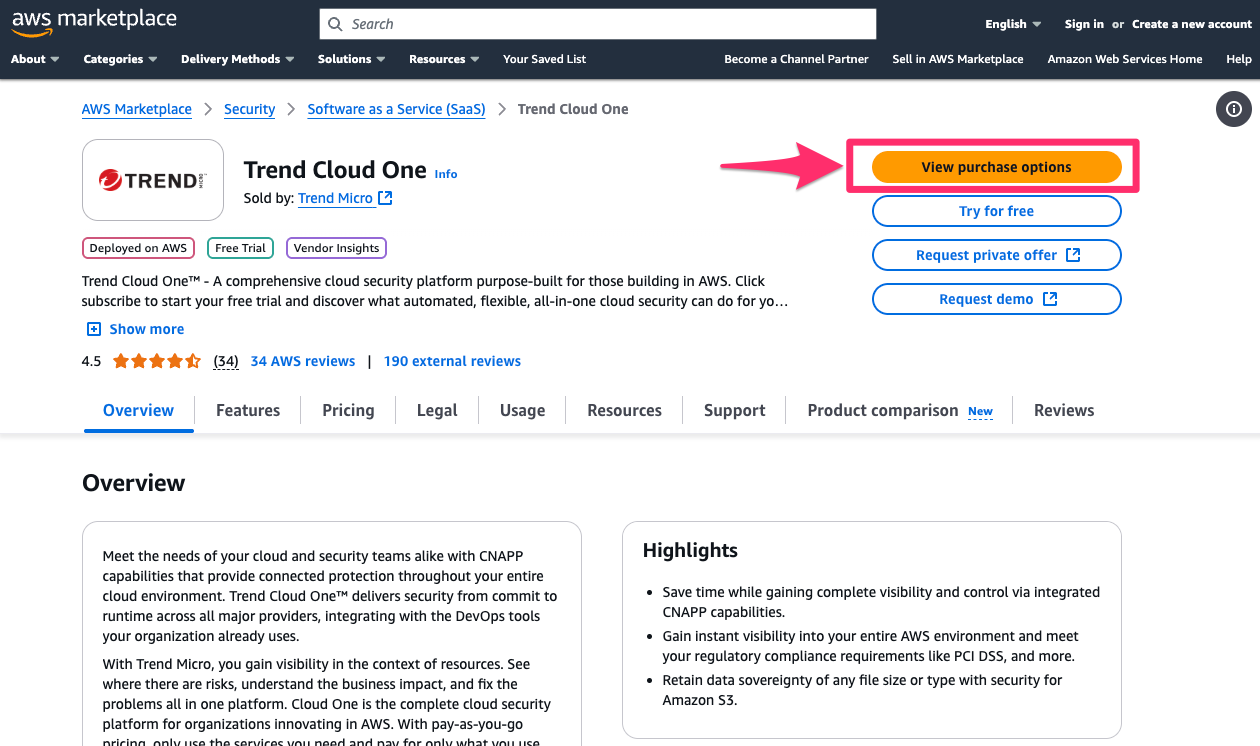Click the AWS Marketplace logo
This screenshot has height=746, width=1260.
tap(94, 23)
